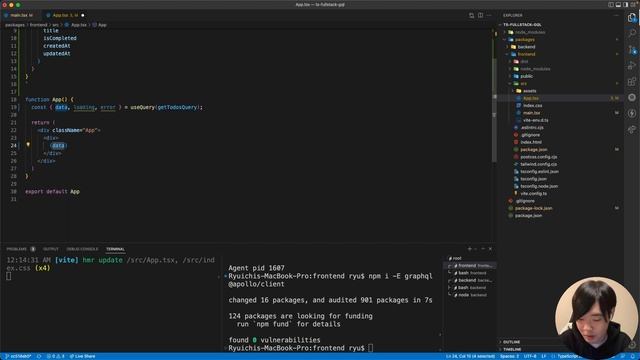Click the lightbulb quick-fix icon on line 24

click(28, 145)
